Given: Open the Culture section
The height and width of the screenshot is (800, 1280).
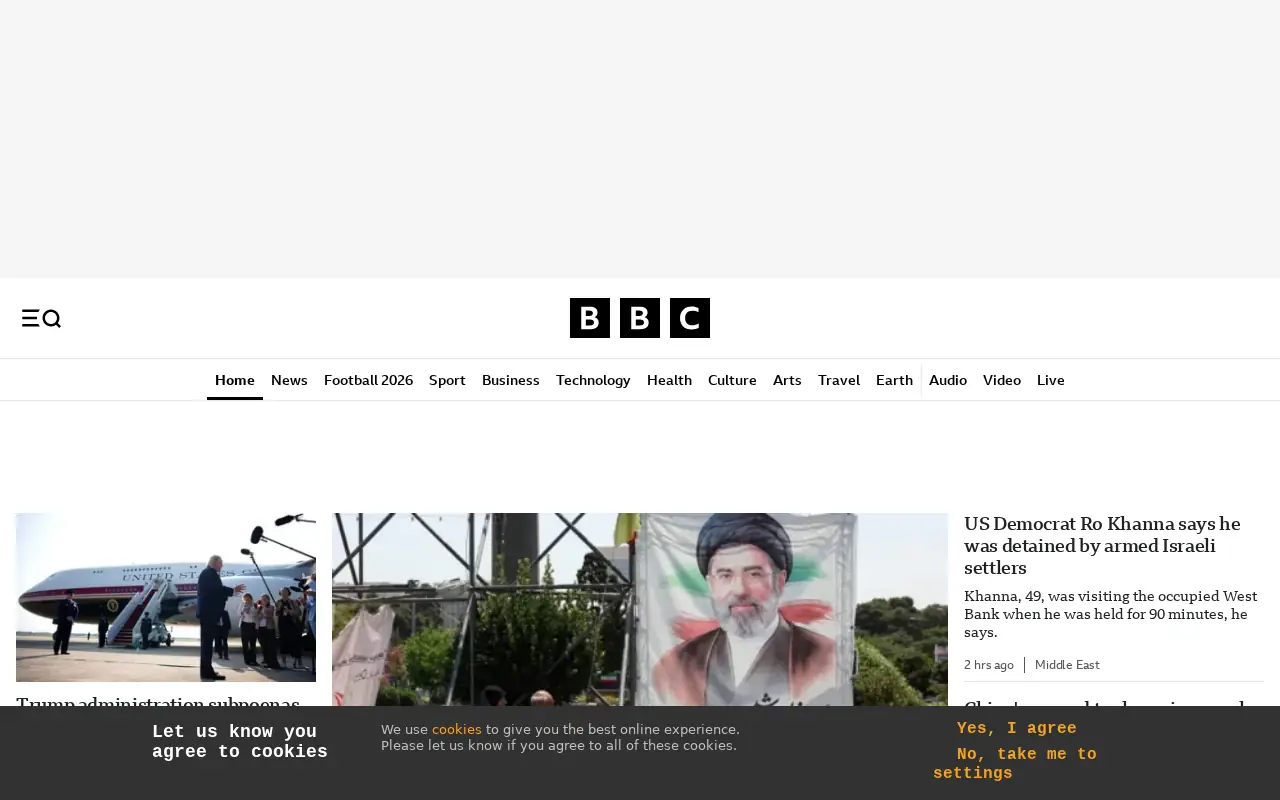Looking at the screenshot, I should [732, 380].
